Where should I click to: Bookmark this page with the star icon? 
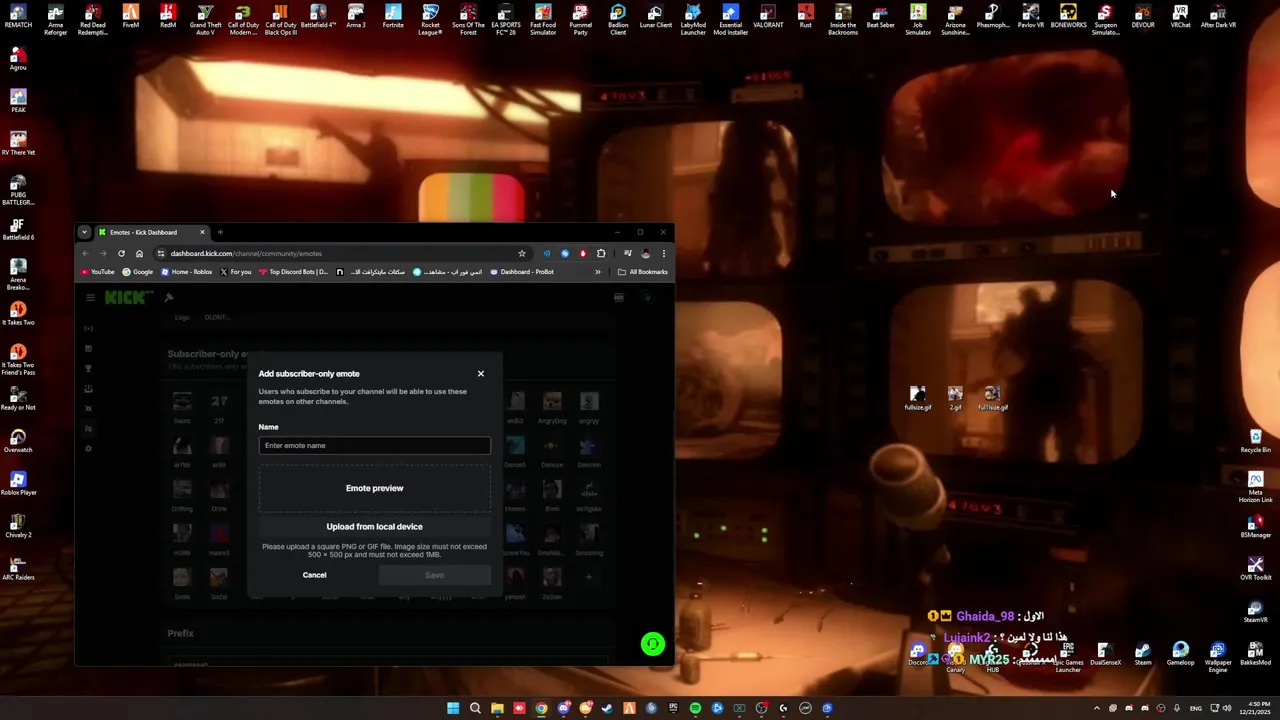521,254
